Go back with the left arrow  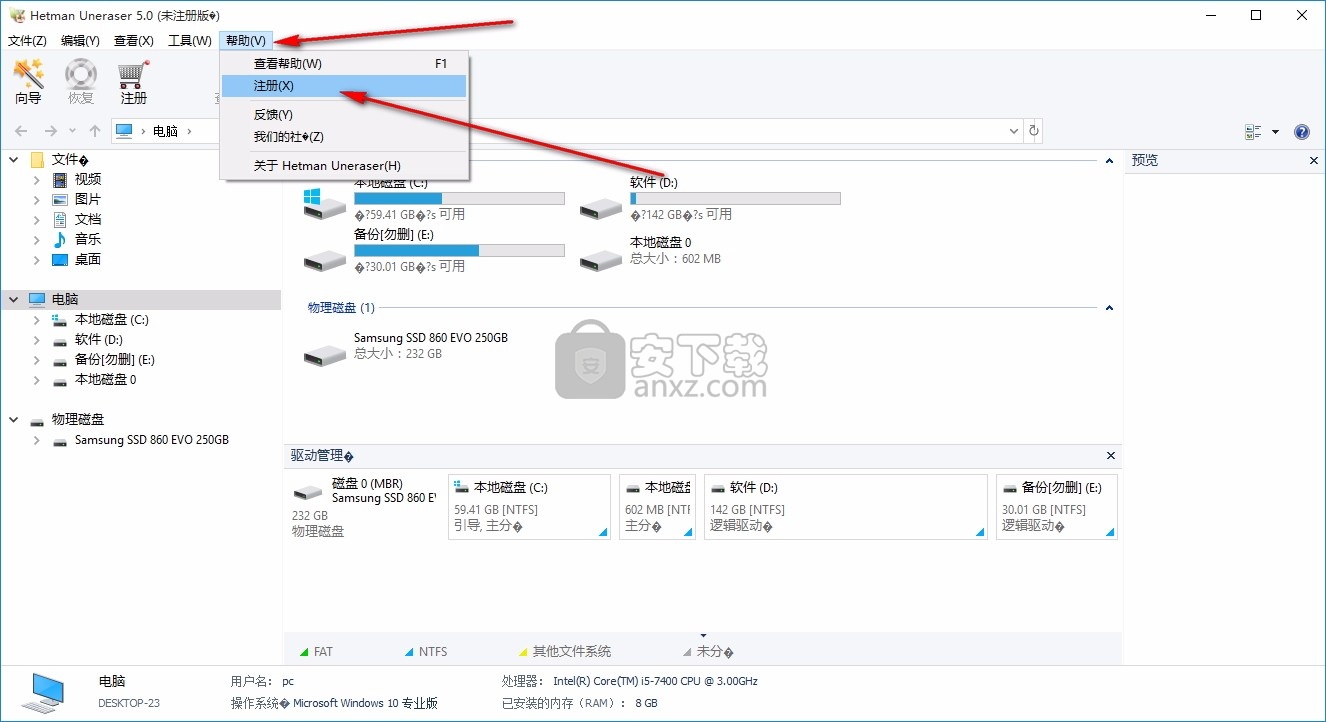[x=21, y=131]
